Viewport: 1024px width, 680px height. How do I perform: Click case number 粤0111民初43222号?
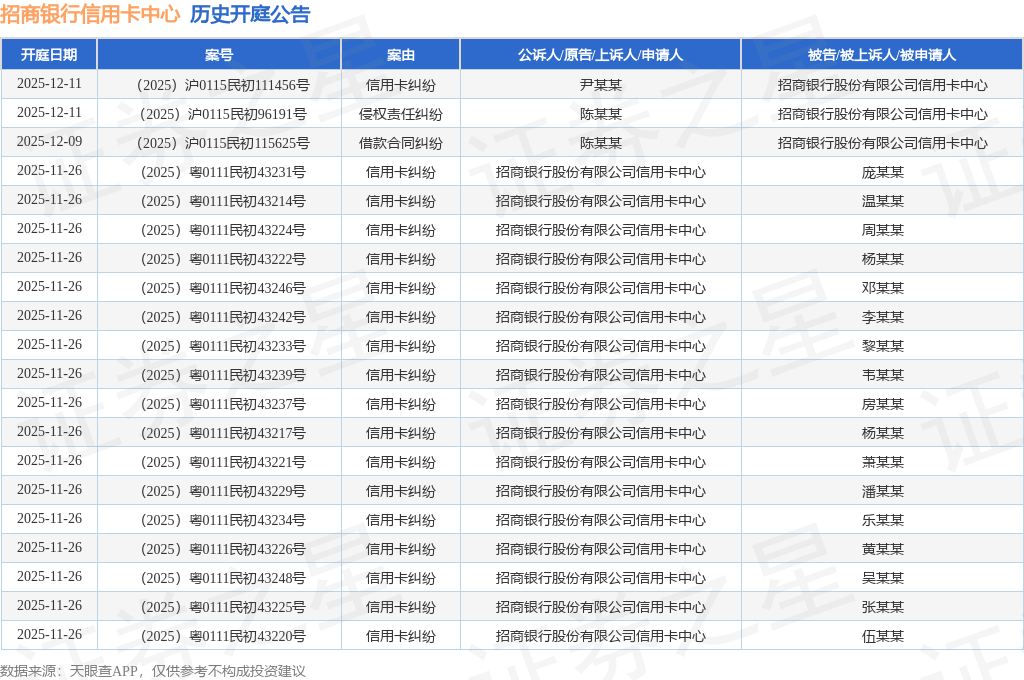click(222, 259)
